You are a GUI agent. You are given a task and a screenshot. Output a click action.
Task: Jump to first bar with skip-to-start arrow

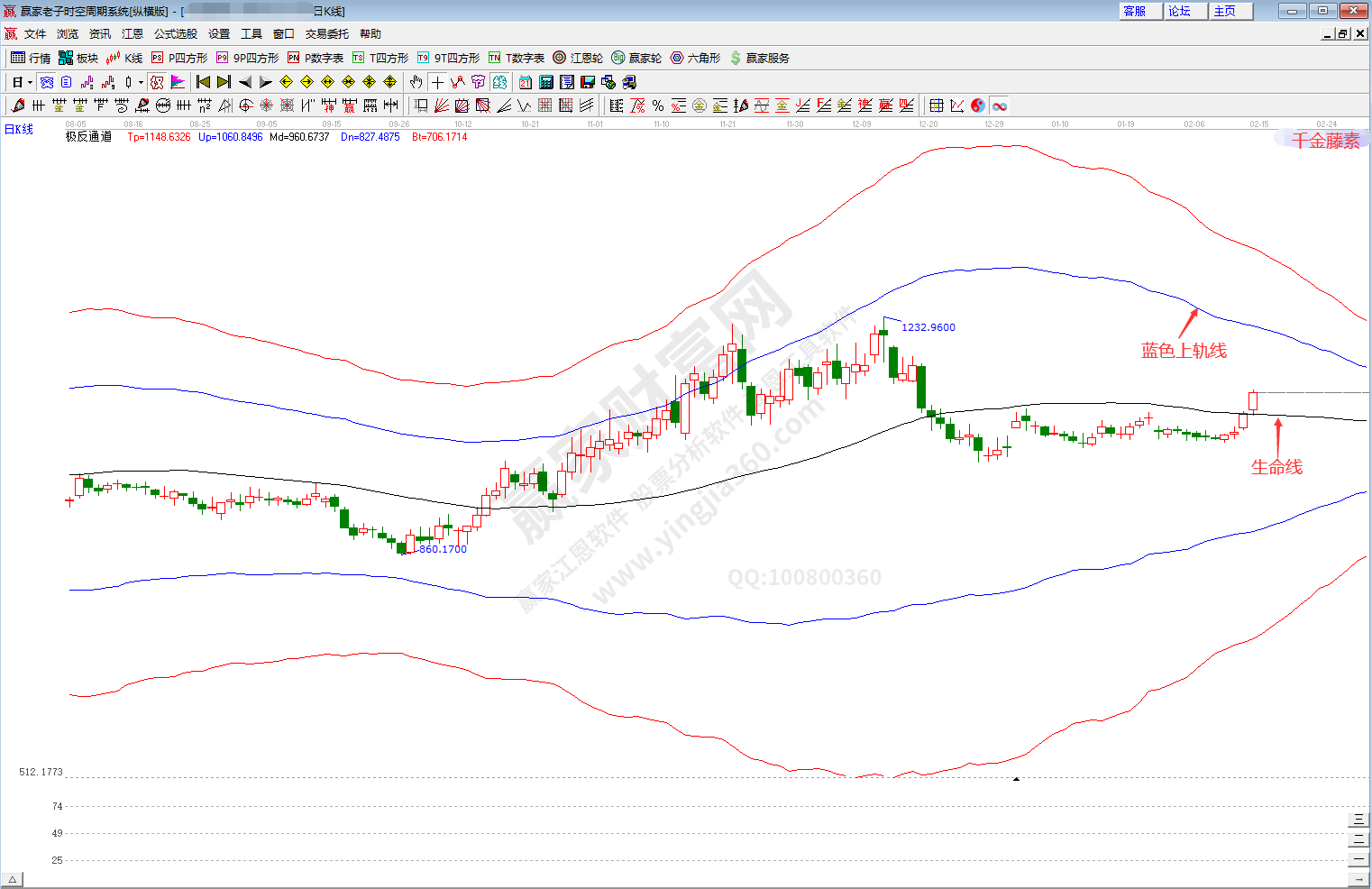pyautogui.click(x=204, y=82)
